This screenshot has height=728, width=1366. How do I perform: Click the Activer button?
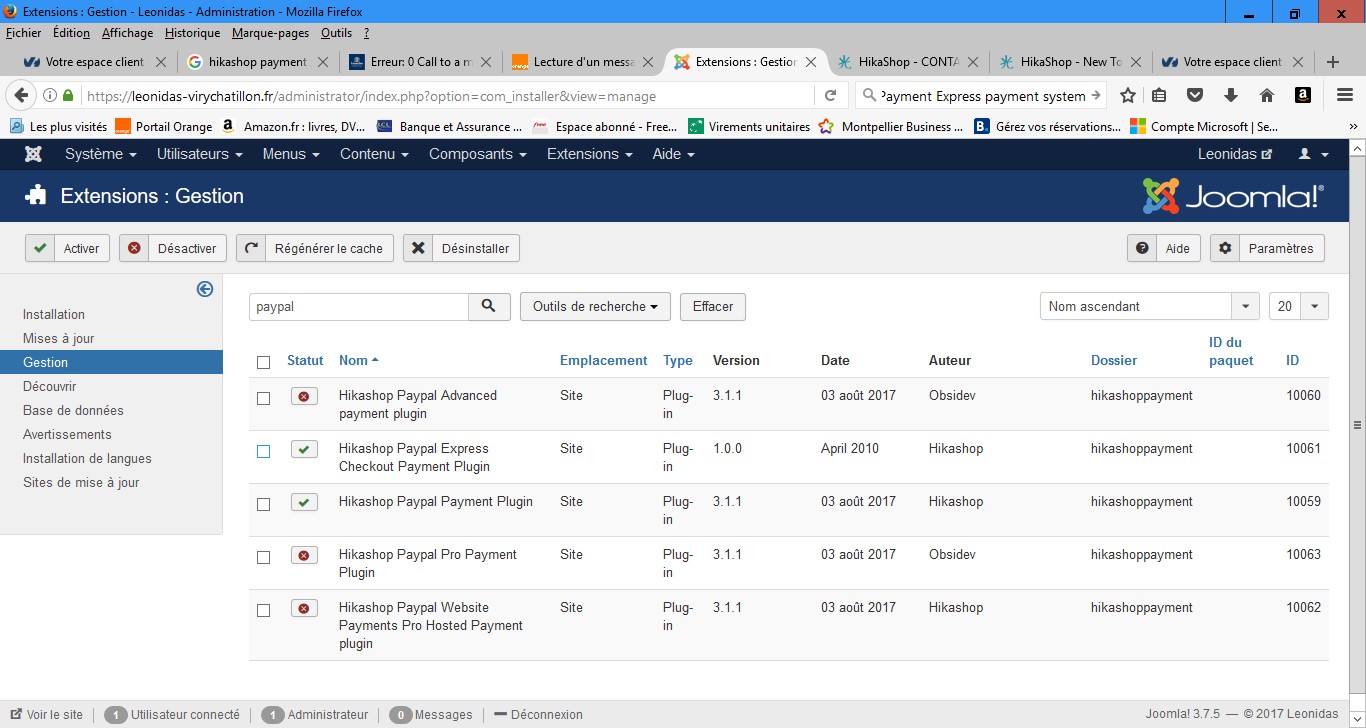tap(67, 248)
